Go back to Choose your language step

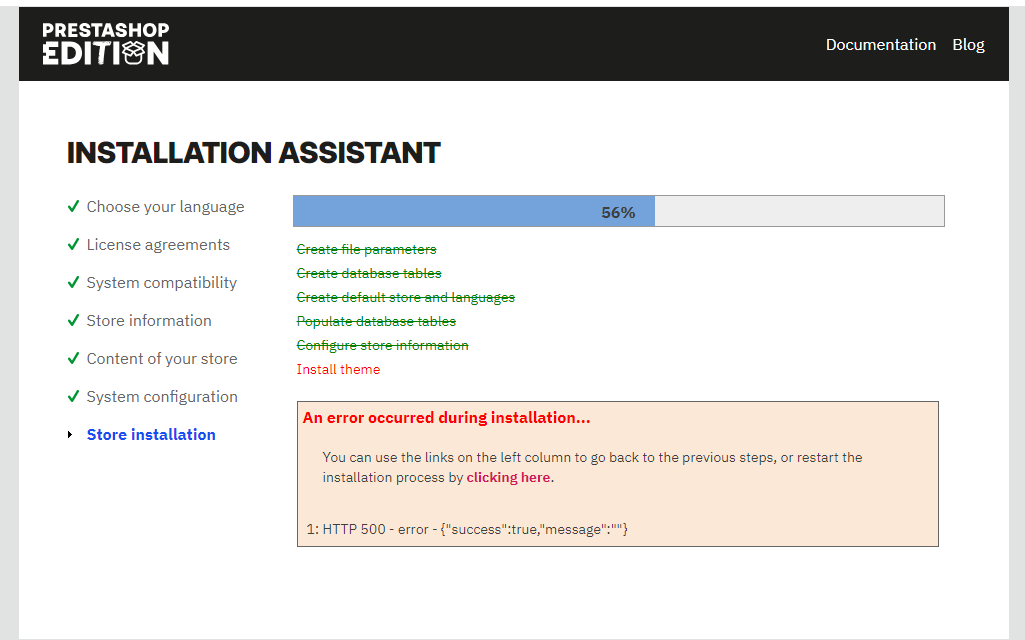(165, 207)
